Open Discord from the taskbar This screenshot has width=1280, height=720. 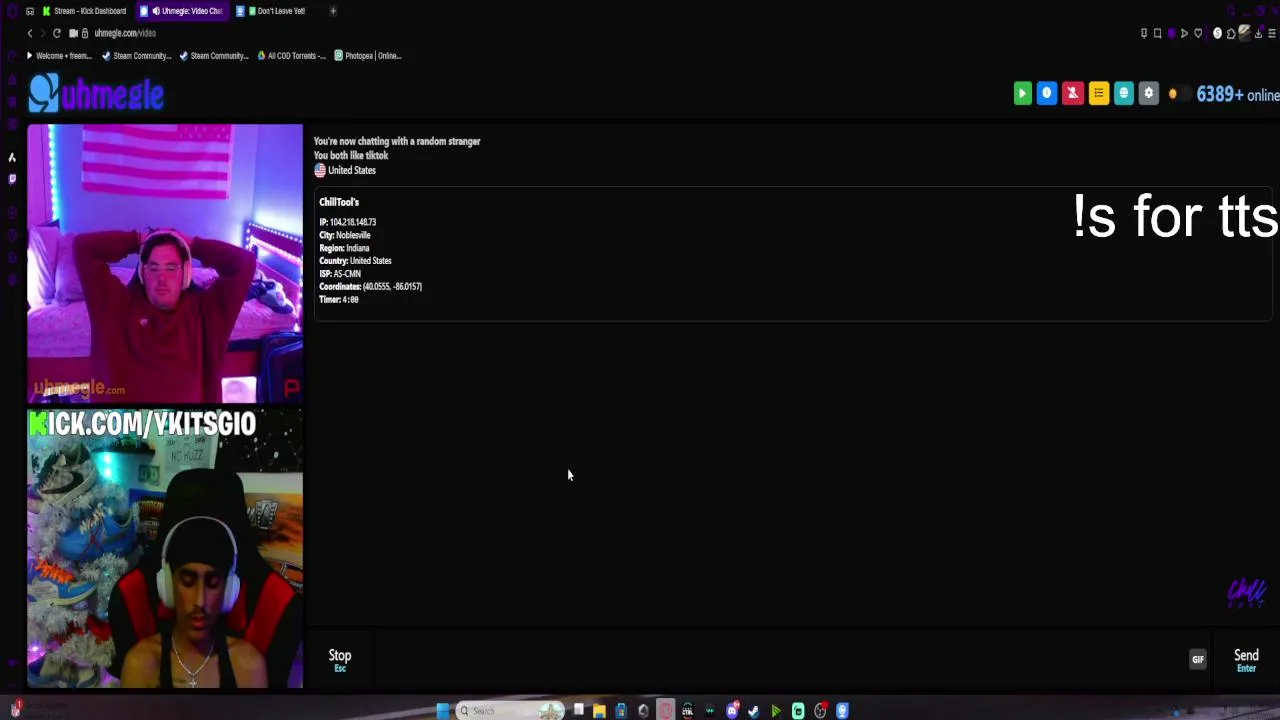[732, 711]
